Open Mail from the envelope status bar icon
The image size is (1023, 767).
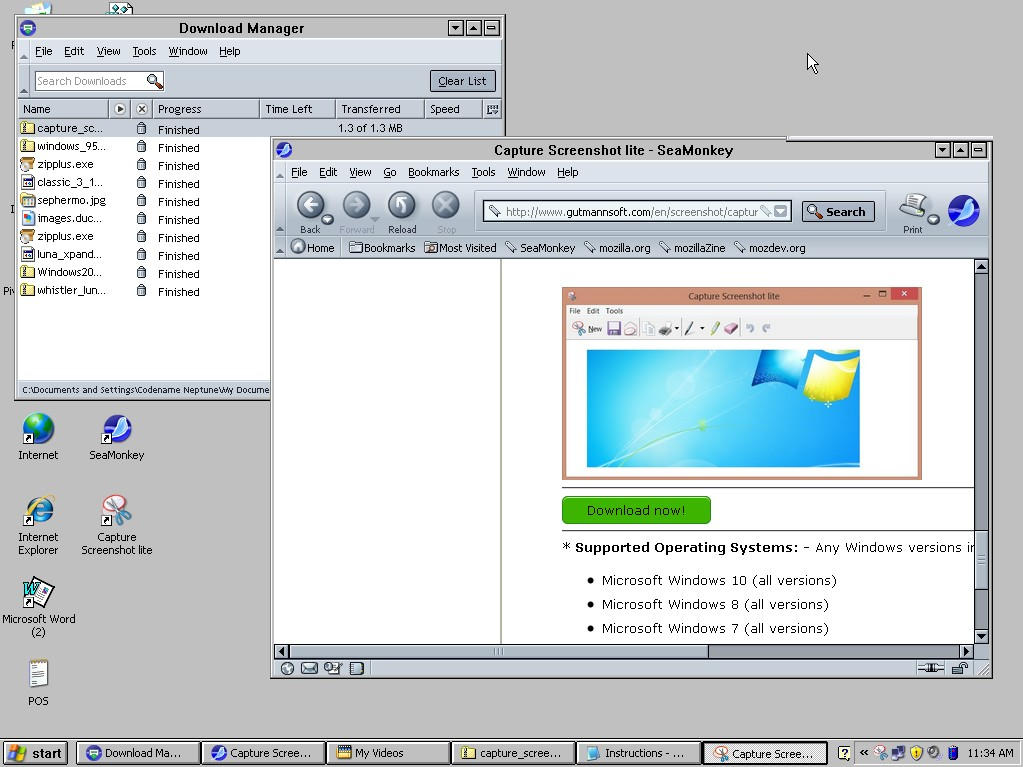[310, 668]
